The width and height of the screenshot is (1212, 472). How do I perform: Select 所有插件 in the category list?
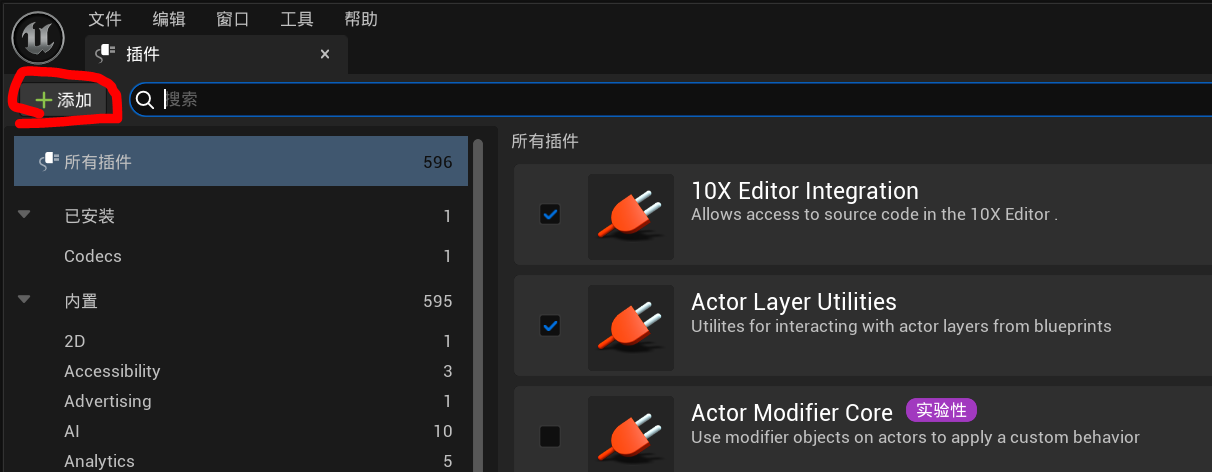click(x=241, y=162)
